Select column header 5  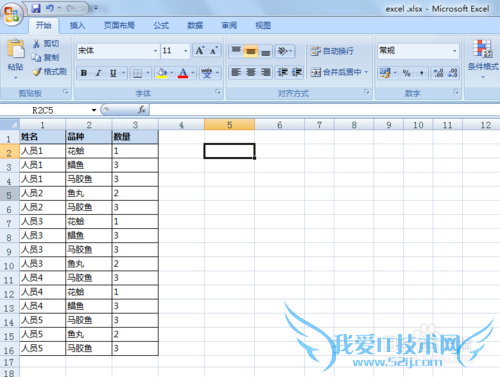click(229, 125)
